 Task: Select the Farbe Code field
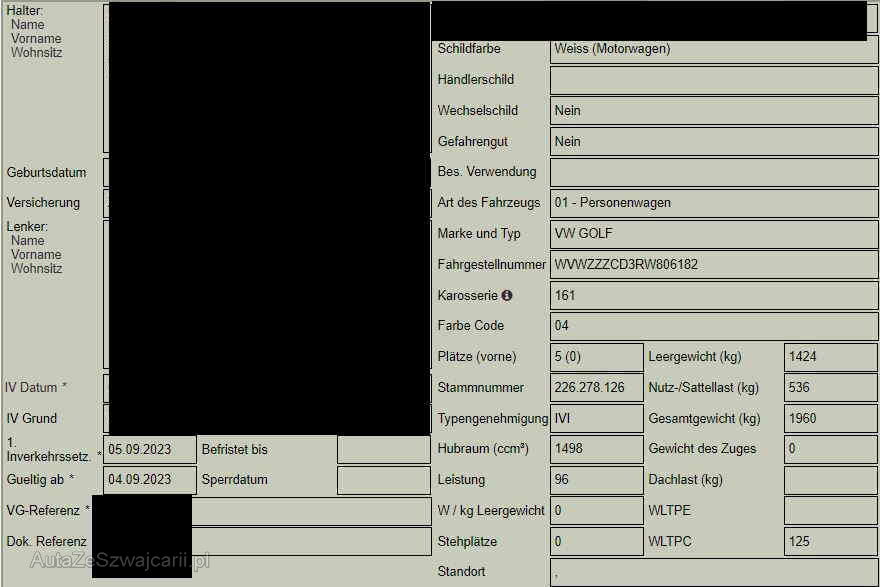[x=713, y=326]
